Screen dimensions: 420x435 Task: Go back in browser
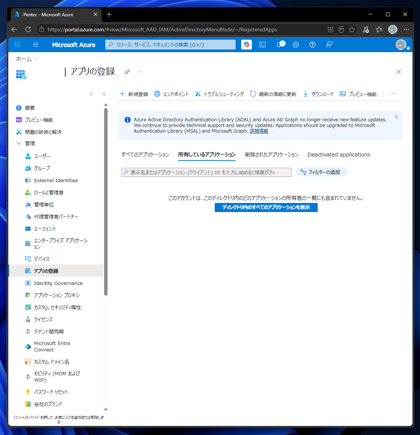coord(14,30)
